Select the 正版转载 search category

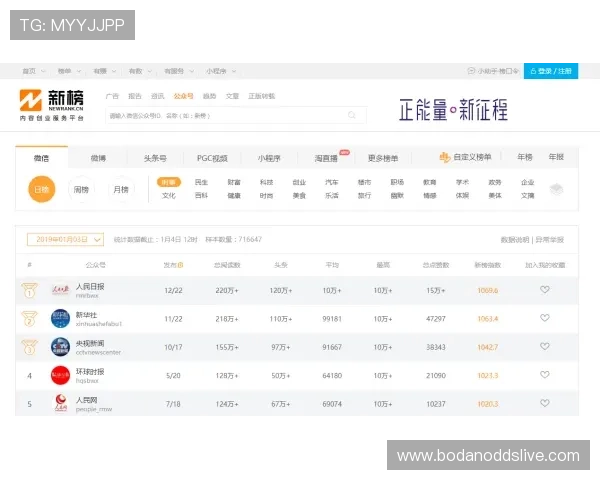[261, 96]
